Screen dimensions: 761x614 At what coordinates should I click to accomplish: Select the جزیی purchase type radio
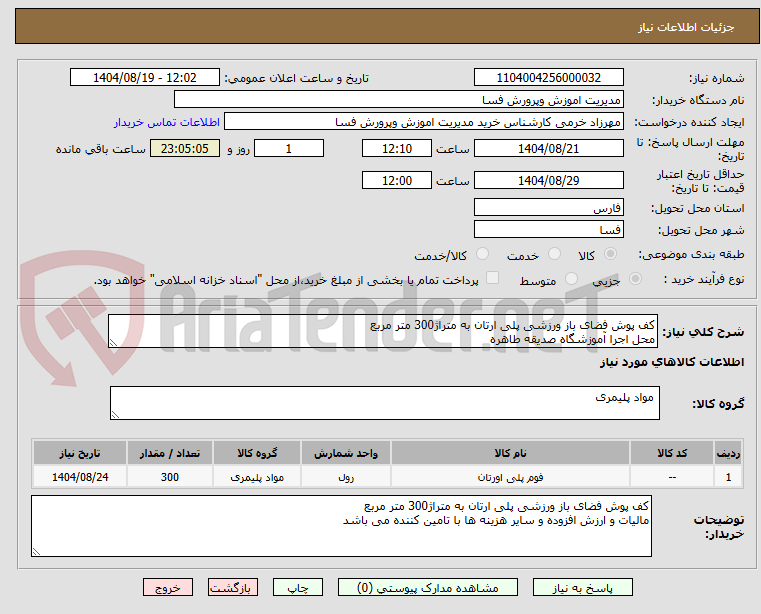tap(635, 278)
